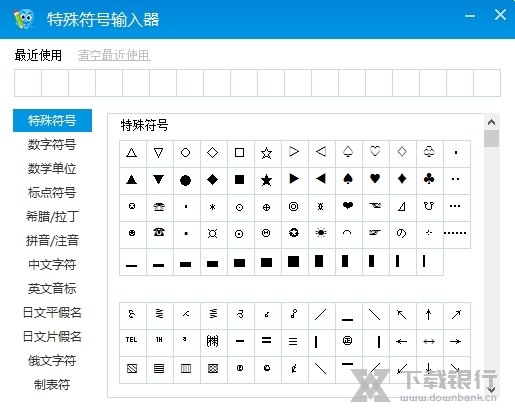Insert the hollow up-pointing triangle symbol
The image size is (515, 411).
(x=132, y=153)
